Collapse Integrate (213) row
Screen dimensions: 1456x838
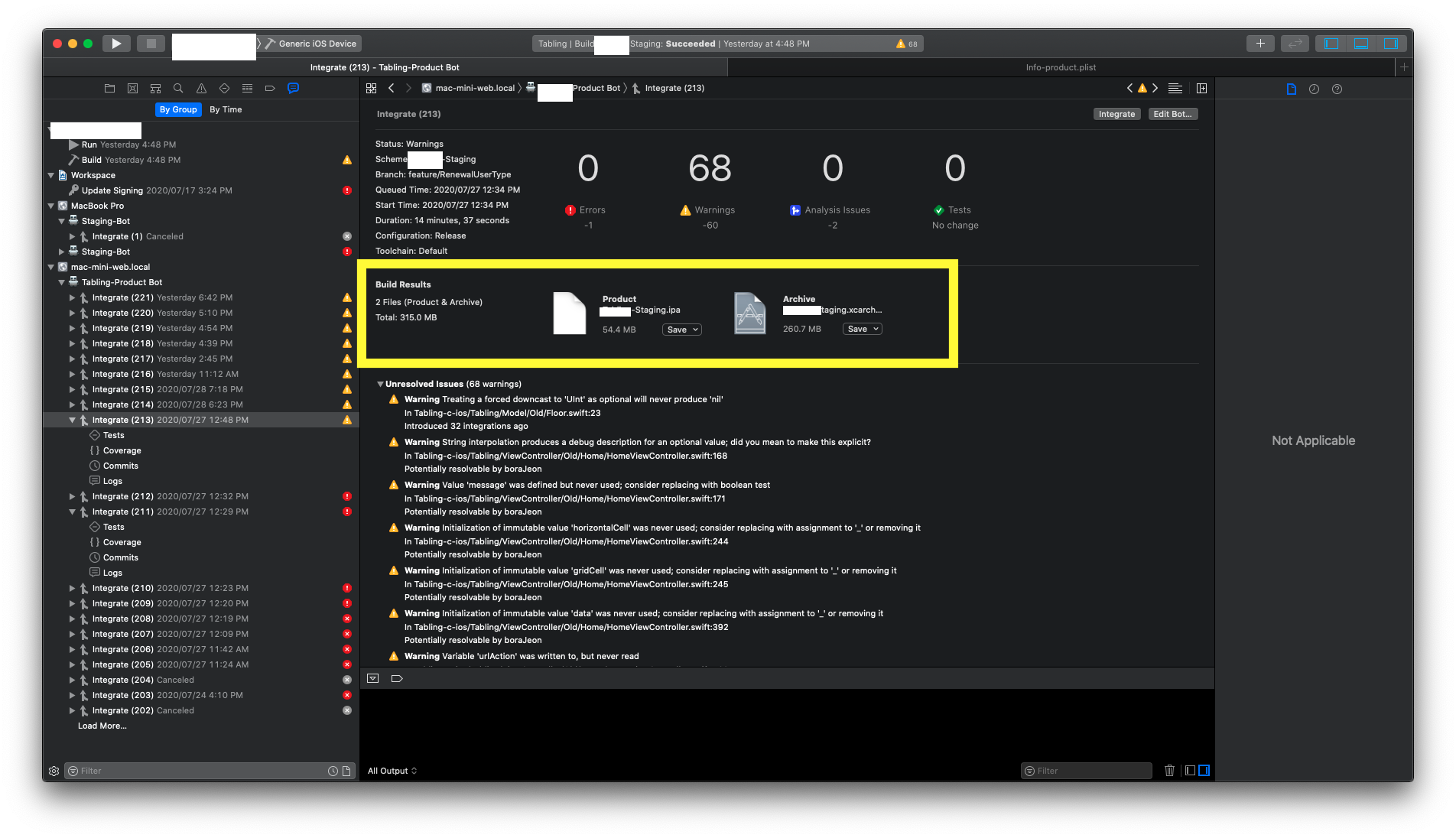tap(73, 420)
